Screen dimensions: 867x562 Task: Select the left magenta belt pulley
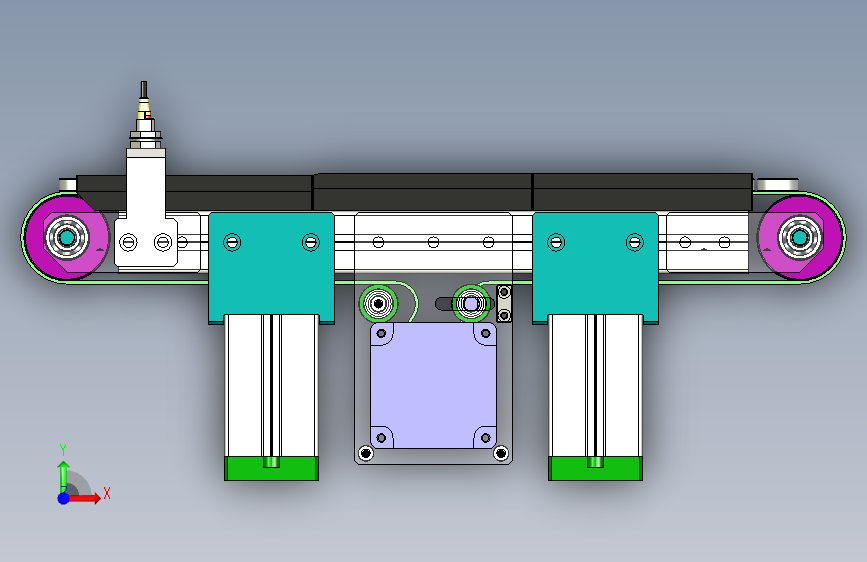pyautogui.click(x=67, y=238)
